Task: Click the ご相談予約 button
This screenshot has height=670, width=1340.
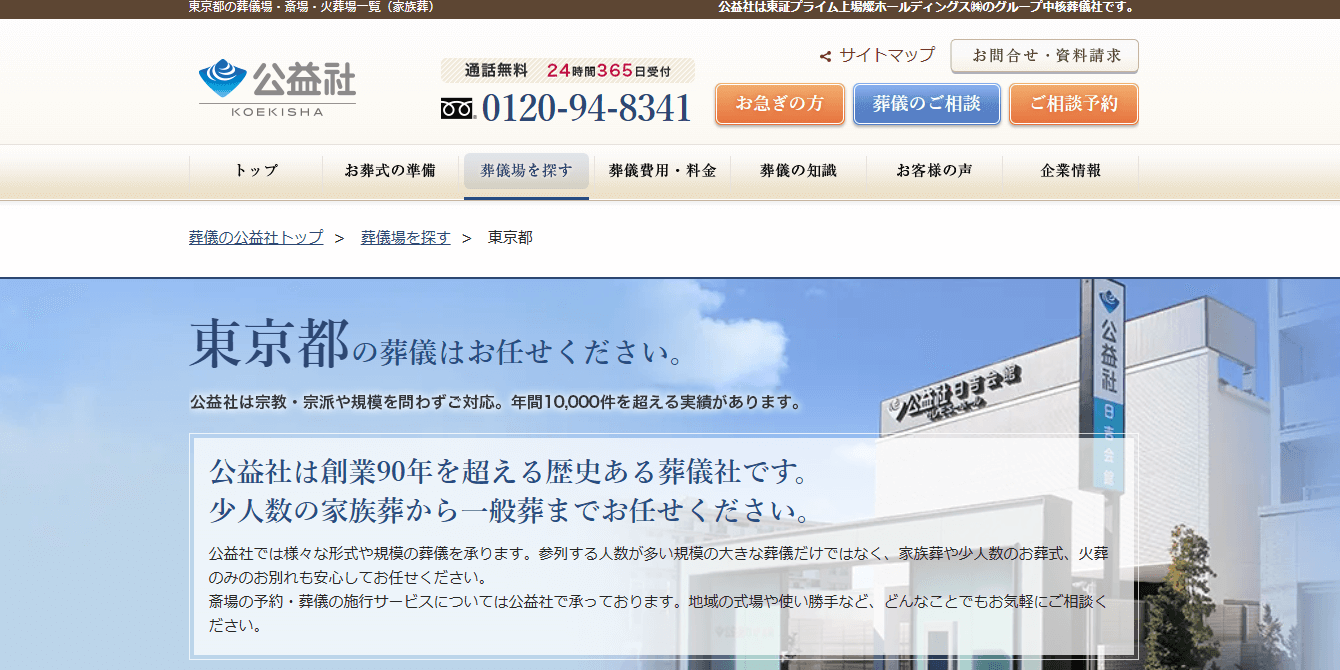Action: tap(1074, 104)
